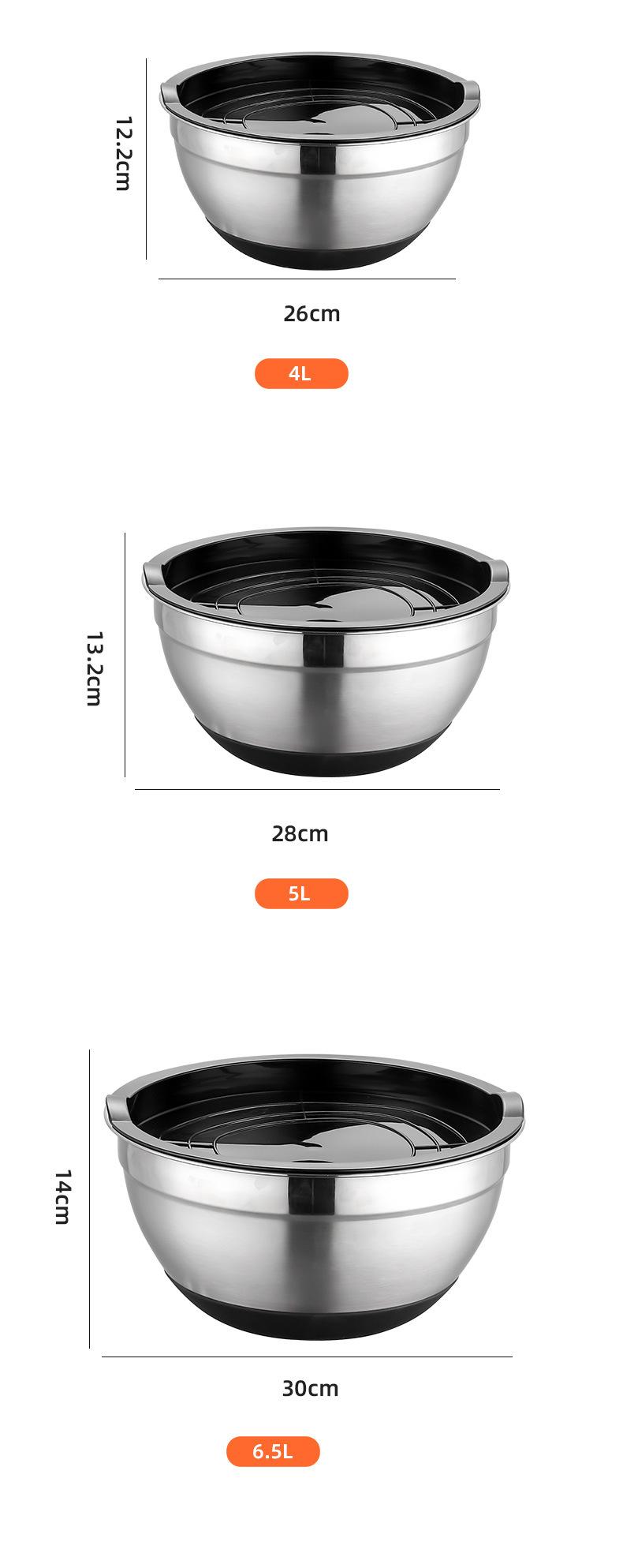Click the right rim handle of 6.5L bowl
This screenshot has width=623, height=1568.
[x=511, y=1105]
